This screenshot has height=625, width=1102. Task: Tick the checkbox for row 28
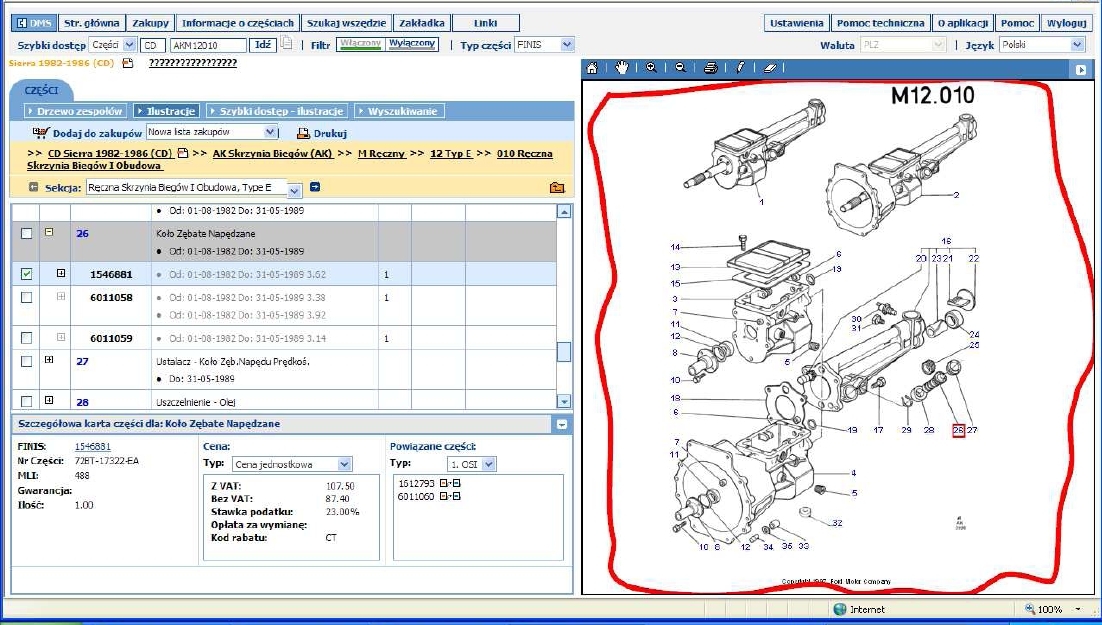(x=27, y=401)
